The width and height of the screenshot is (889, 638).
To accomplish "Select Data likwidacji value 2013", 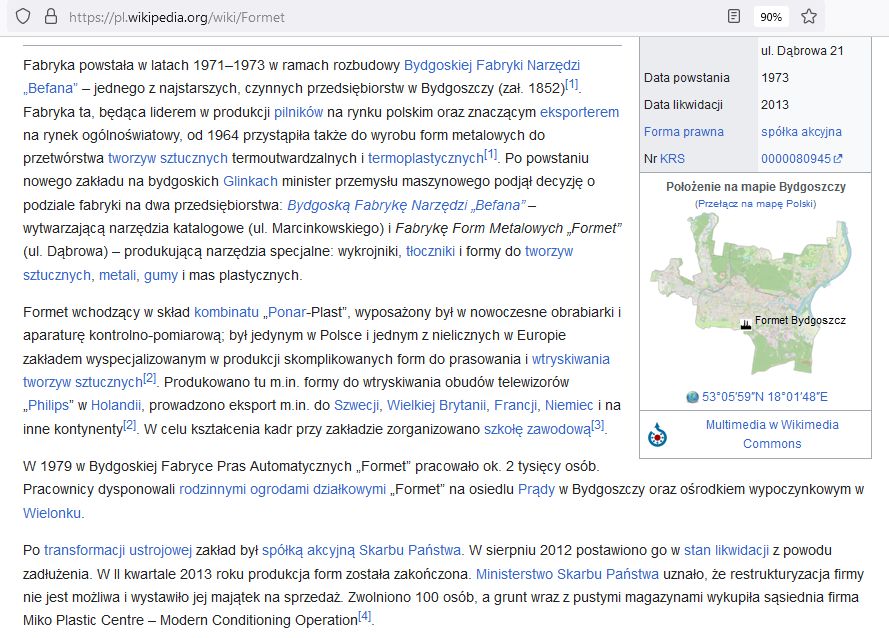I will (774, 105).
